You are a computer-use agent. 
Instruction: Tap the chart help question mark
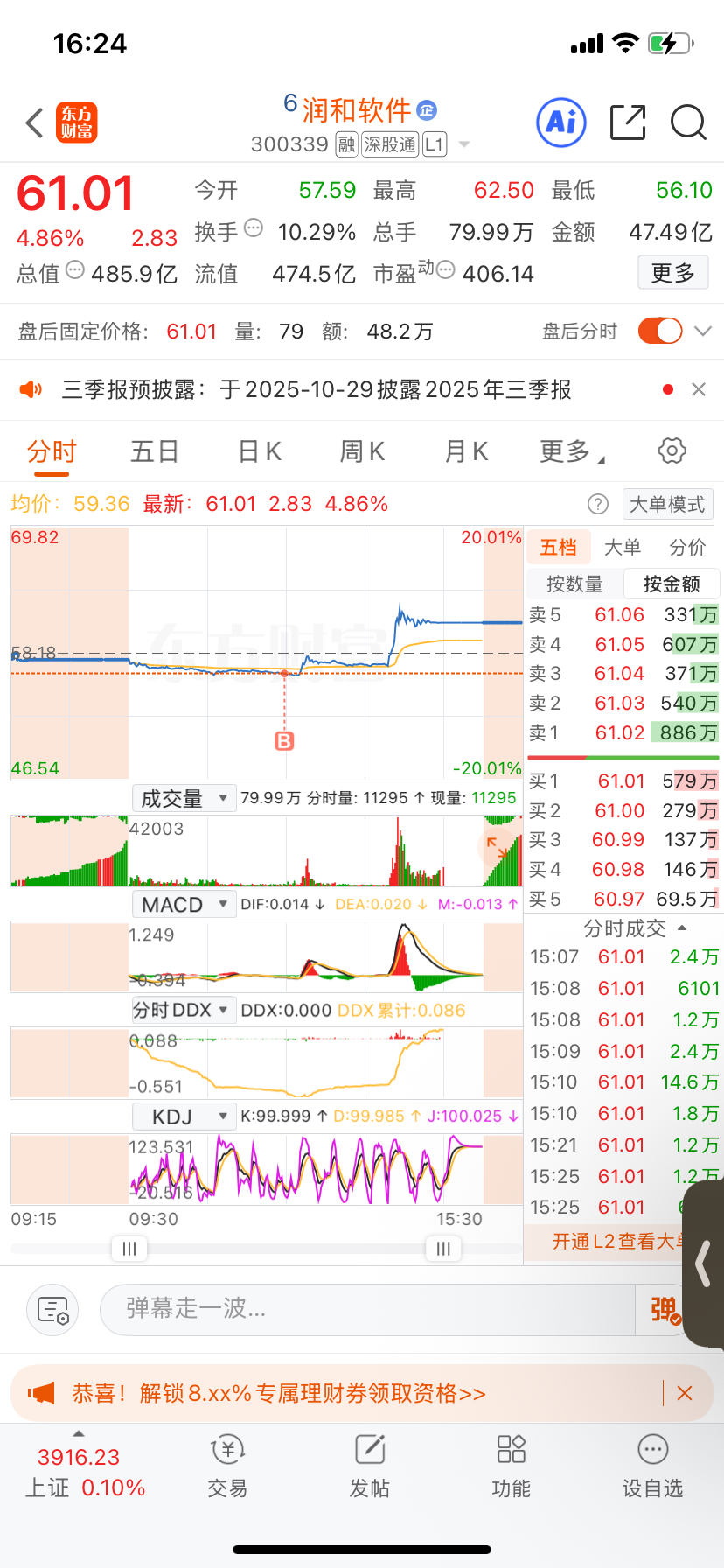click(x=598, y=504)
